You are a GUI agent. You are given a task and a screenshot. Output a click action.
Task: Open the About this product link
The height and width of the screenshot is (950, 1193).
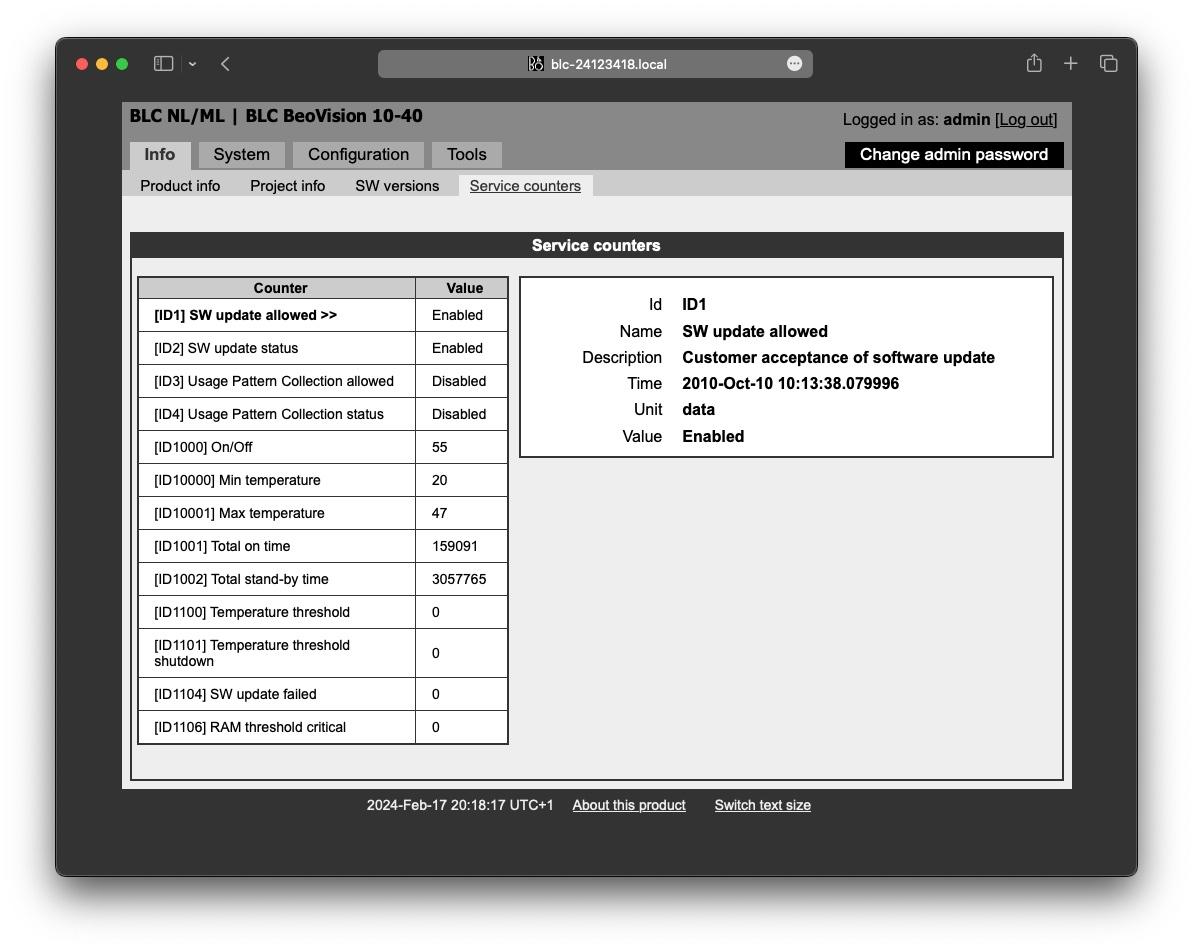tap(629, 805)
